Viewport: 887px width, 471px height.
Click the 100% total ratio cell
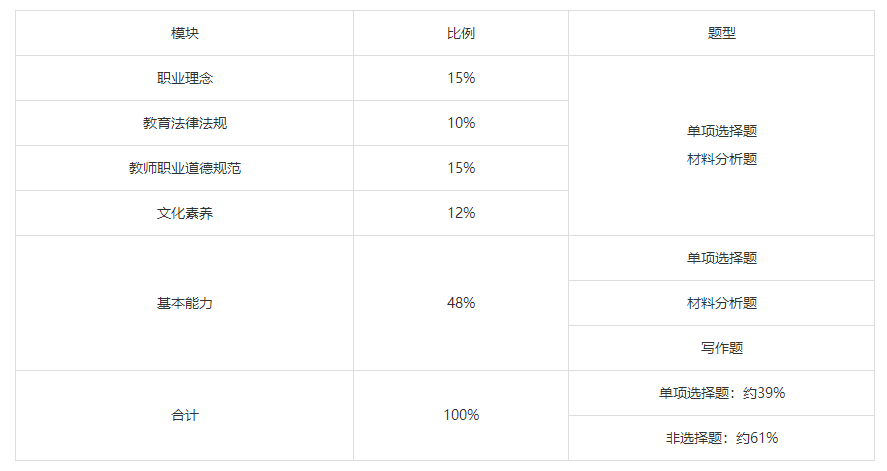[460, 416]
